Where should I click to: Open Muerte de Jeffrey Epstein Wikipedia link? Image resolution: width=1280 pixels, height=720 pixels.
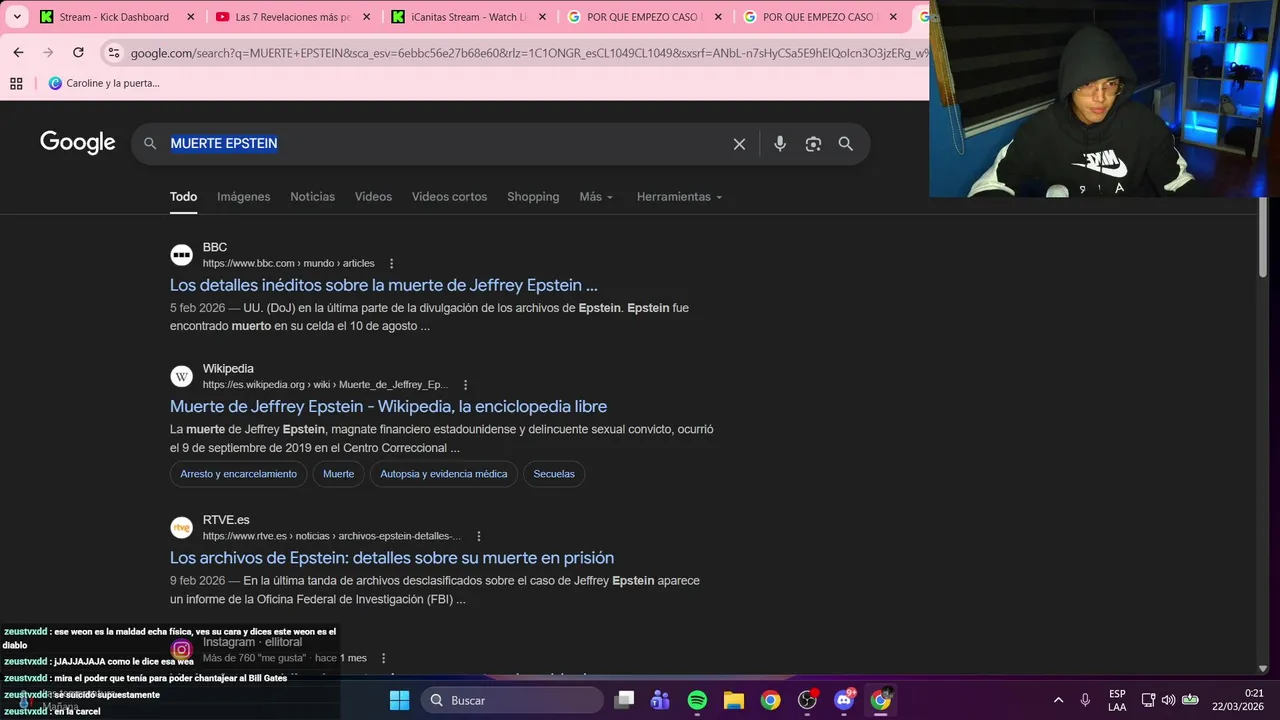[388, 406]
